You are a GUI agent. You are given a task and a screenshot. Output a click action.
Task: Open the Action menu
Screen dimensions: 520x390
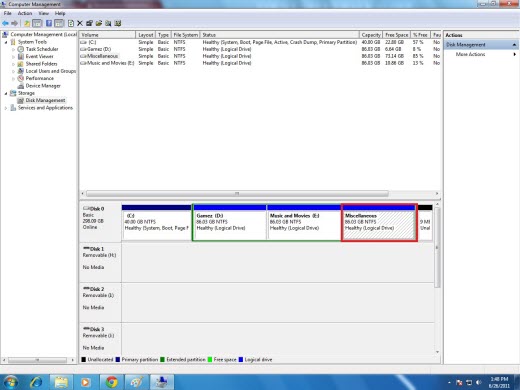pos(25,13)
